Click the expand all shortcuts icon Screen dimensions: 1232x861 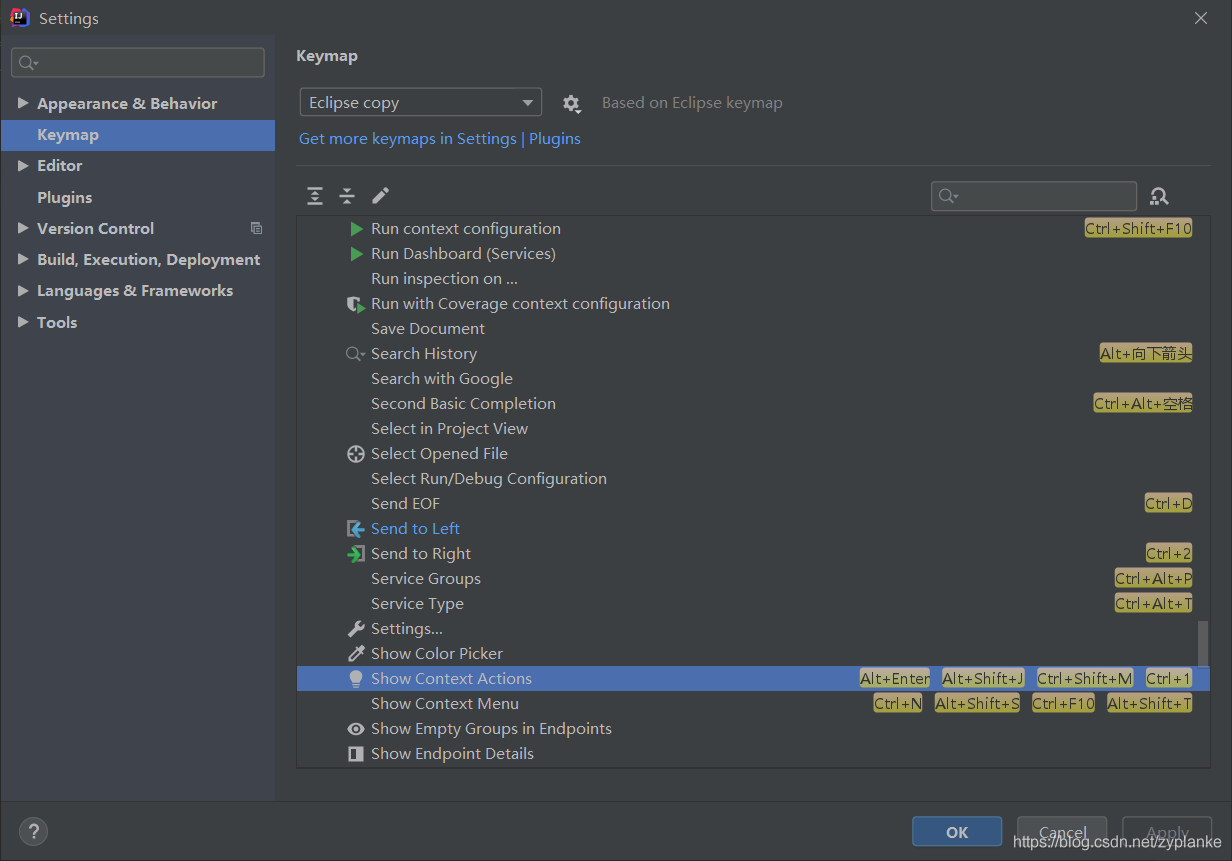[x=315, y=196]
